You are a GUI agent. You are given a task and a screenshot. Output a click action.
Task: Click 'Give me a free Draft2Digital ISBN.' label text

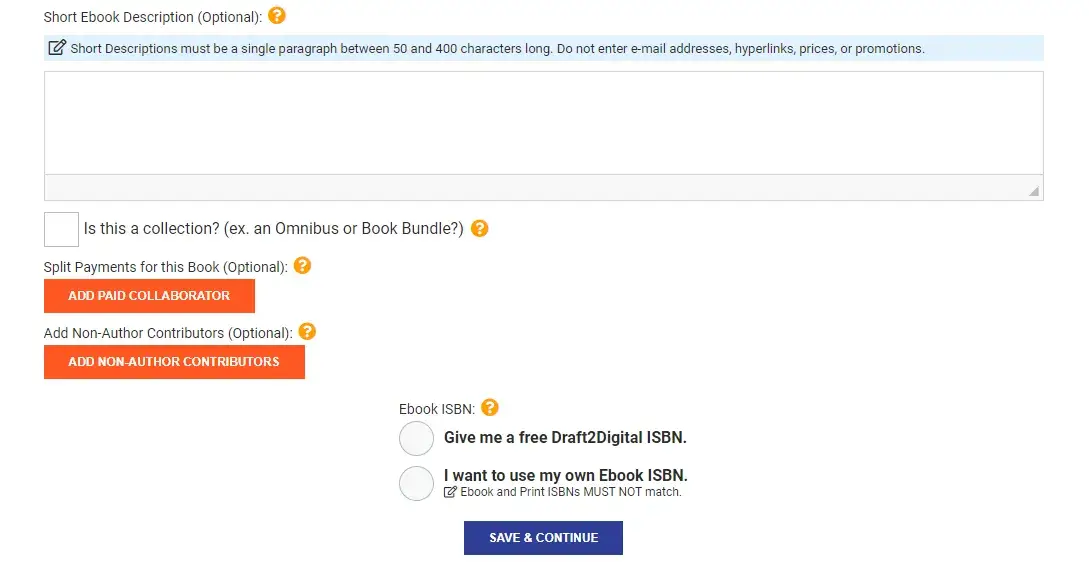(x=565, y=438)
